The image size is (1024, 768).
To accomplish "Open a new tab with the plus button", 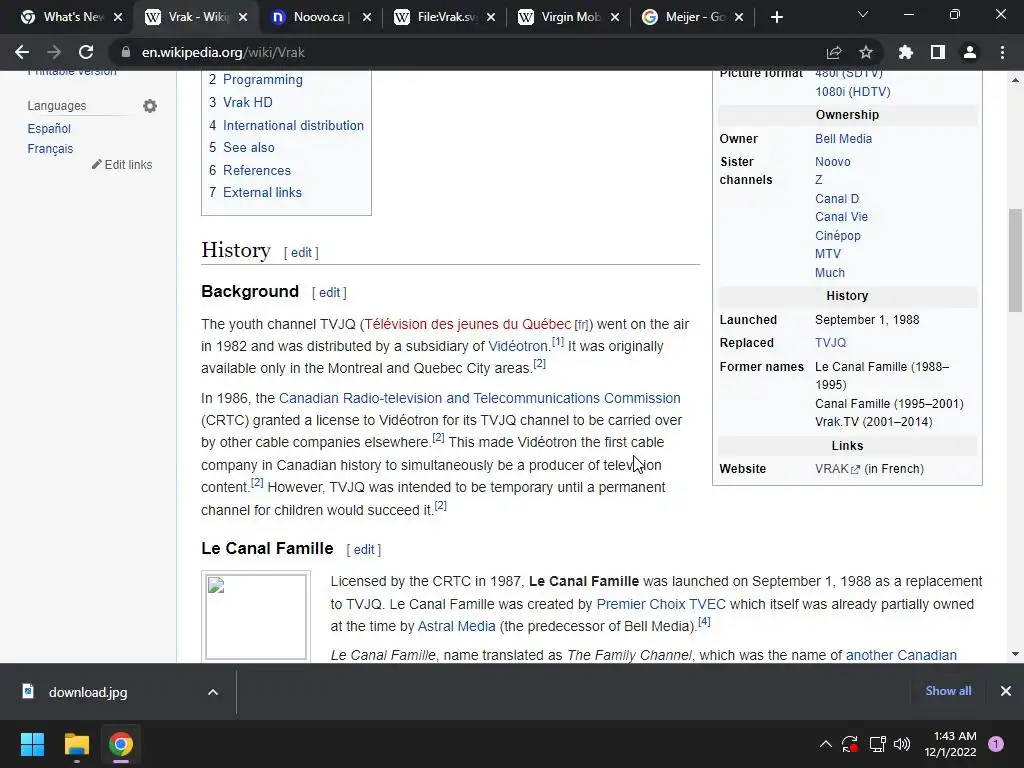I will pos(776,18).
